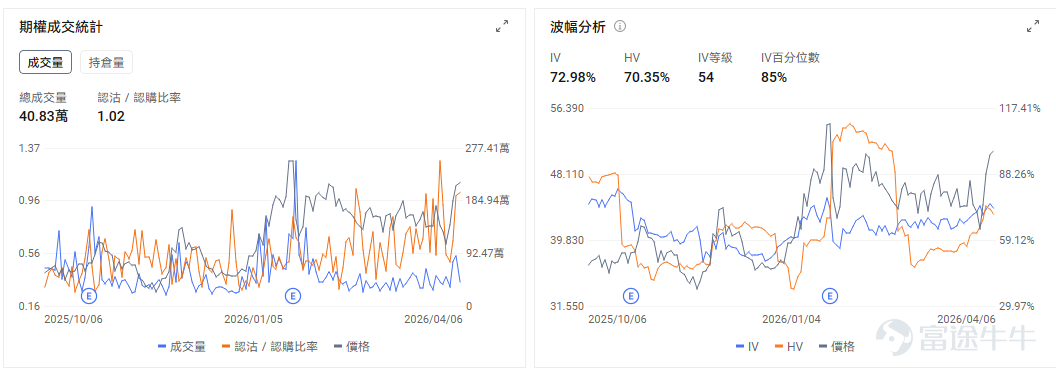Screen dimensions: 1056x374
Task: Click the 48.110 price axis label
Action: point(567,174)
